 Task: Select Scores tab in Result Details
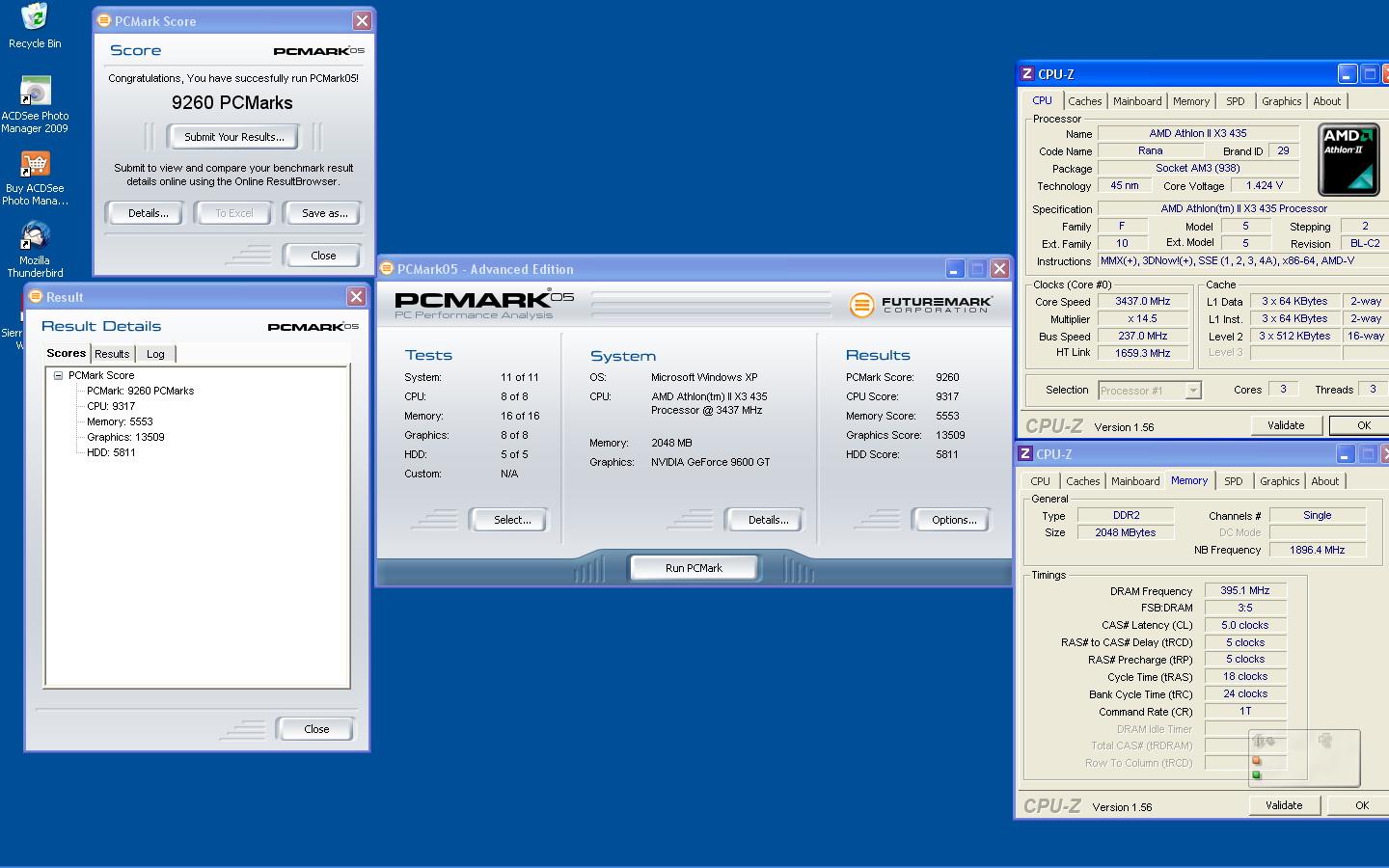click(x=67, y=353)
